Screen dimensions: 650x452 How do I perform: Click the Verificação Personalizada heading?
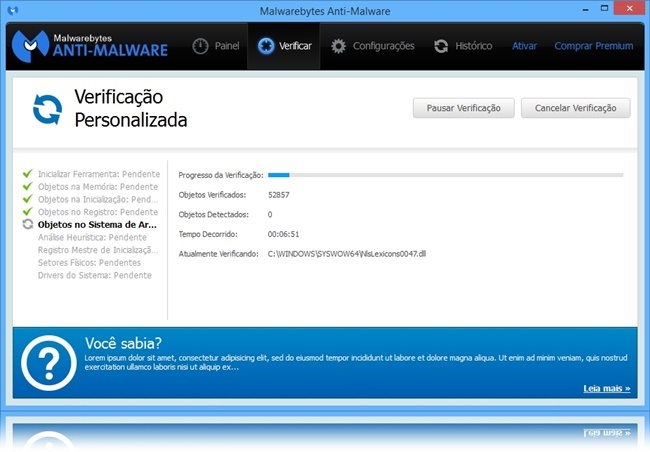(131, 109)
